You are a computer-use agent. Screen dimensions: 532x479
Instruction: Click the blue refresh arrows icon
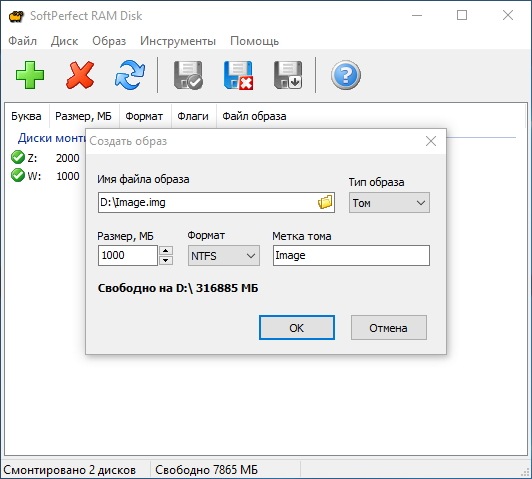pyautogui.click(x=130, y=75)
